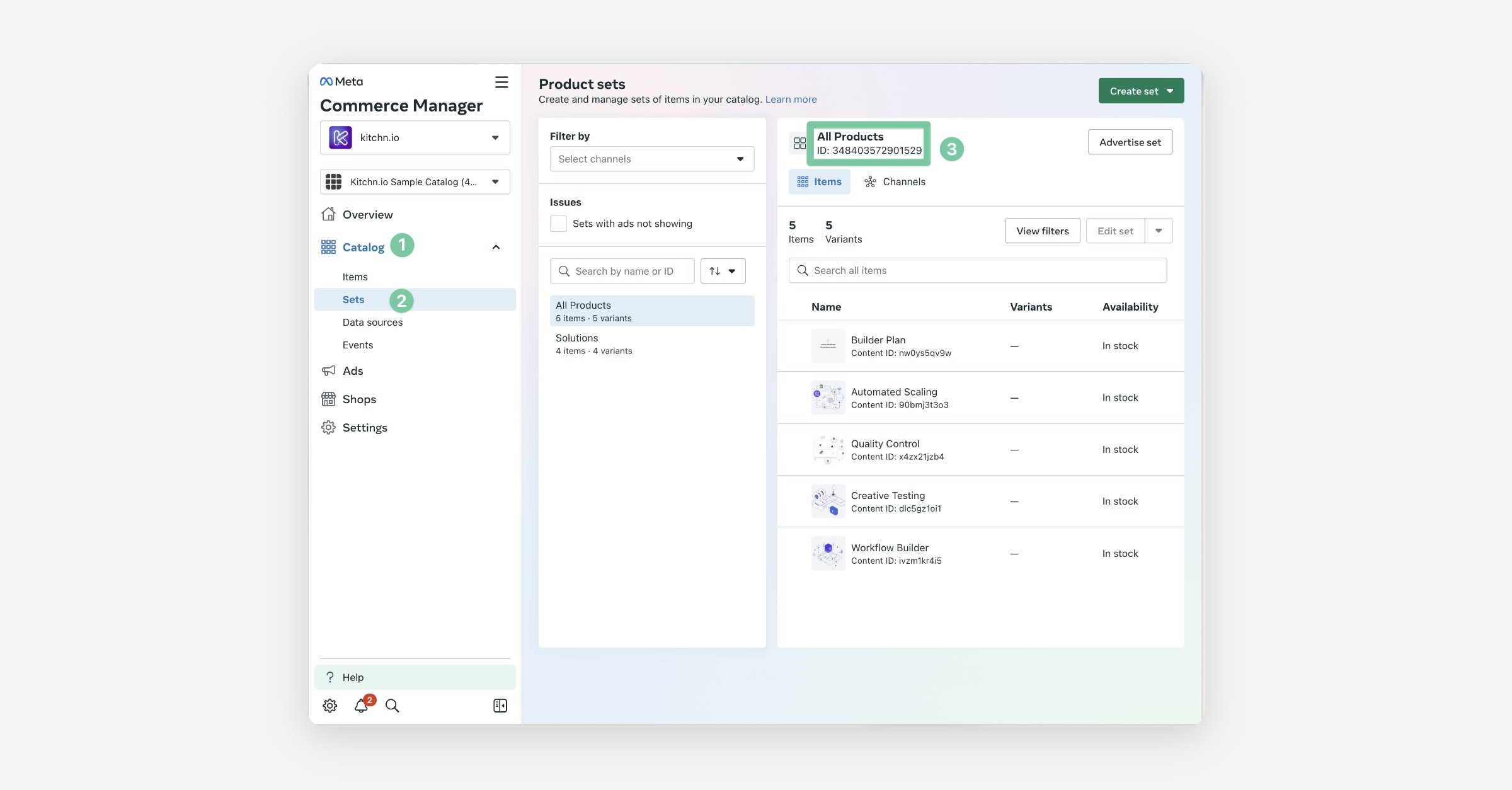Open the Workflow Builder item thumbnail

pos(828,553)
